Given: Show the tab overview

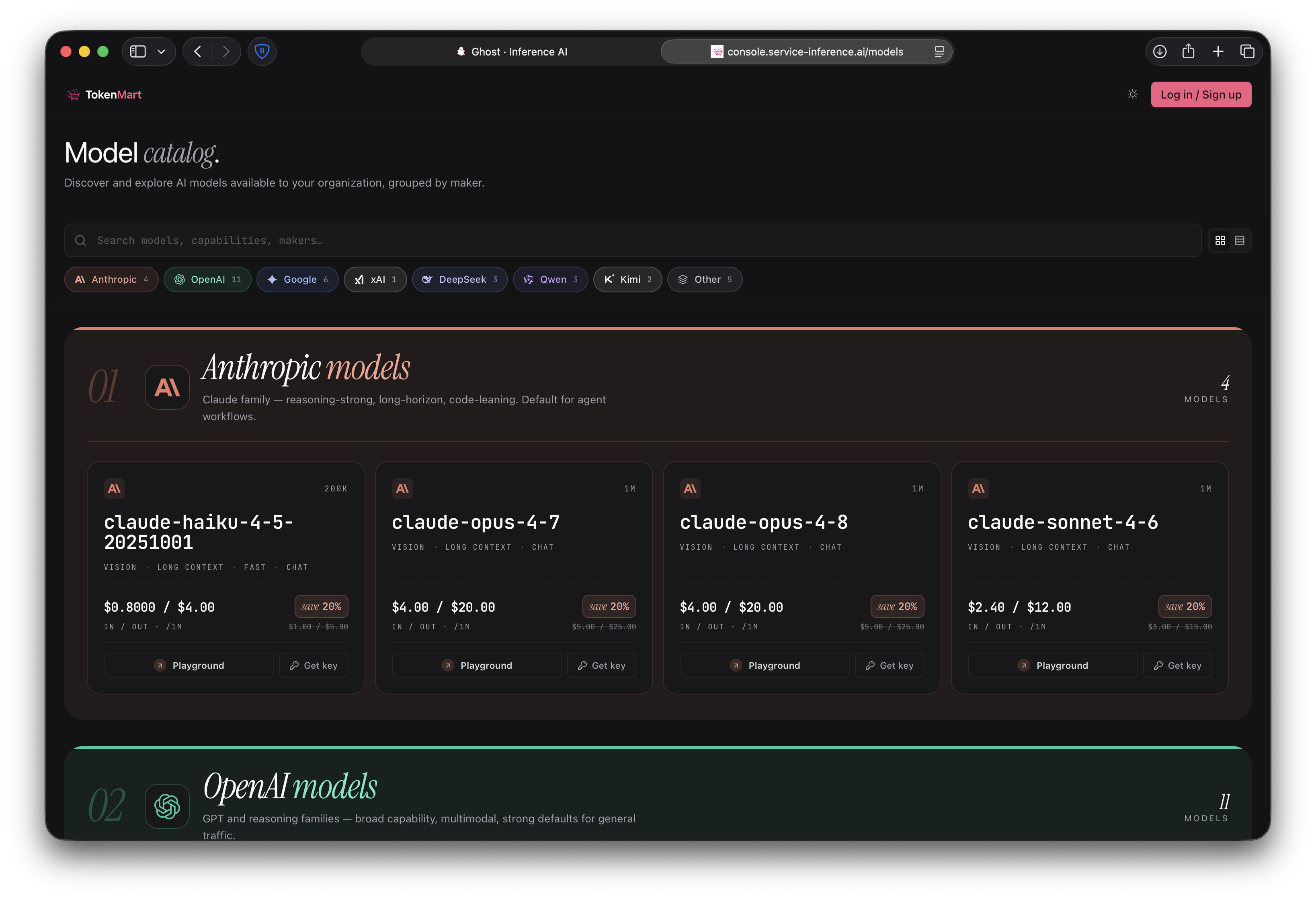Looking at the screenshot, I should pos(1247,51).
